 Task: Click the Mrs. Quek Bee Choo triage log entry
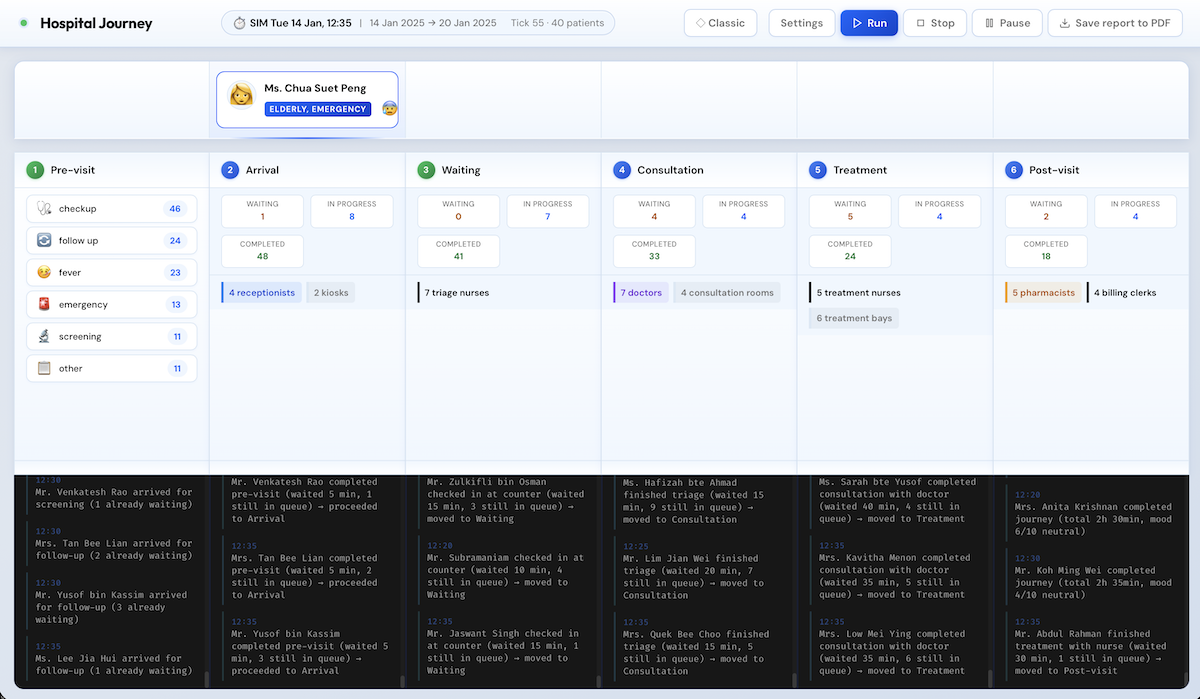point(699,646)
